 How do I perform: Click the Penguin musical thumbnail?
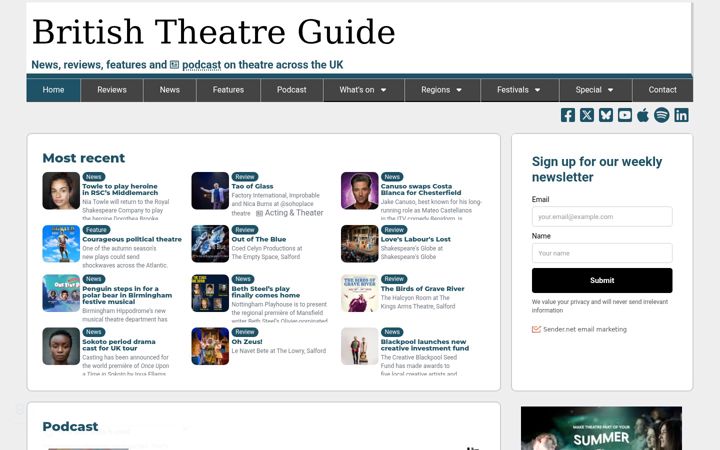(61, 293)
